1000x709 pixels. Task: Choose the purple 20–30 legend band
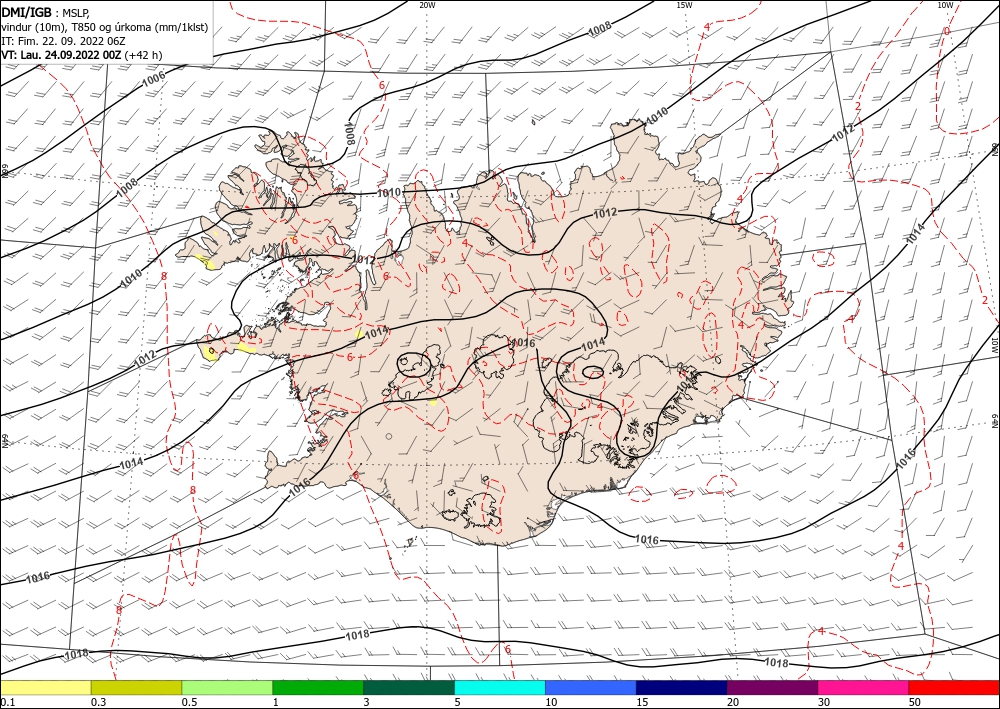[772, 687]
